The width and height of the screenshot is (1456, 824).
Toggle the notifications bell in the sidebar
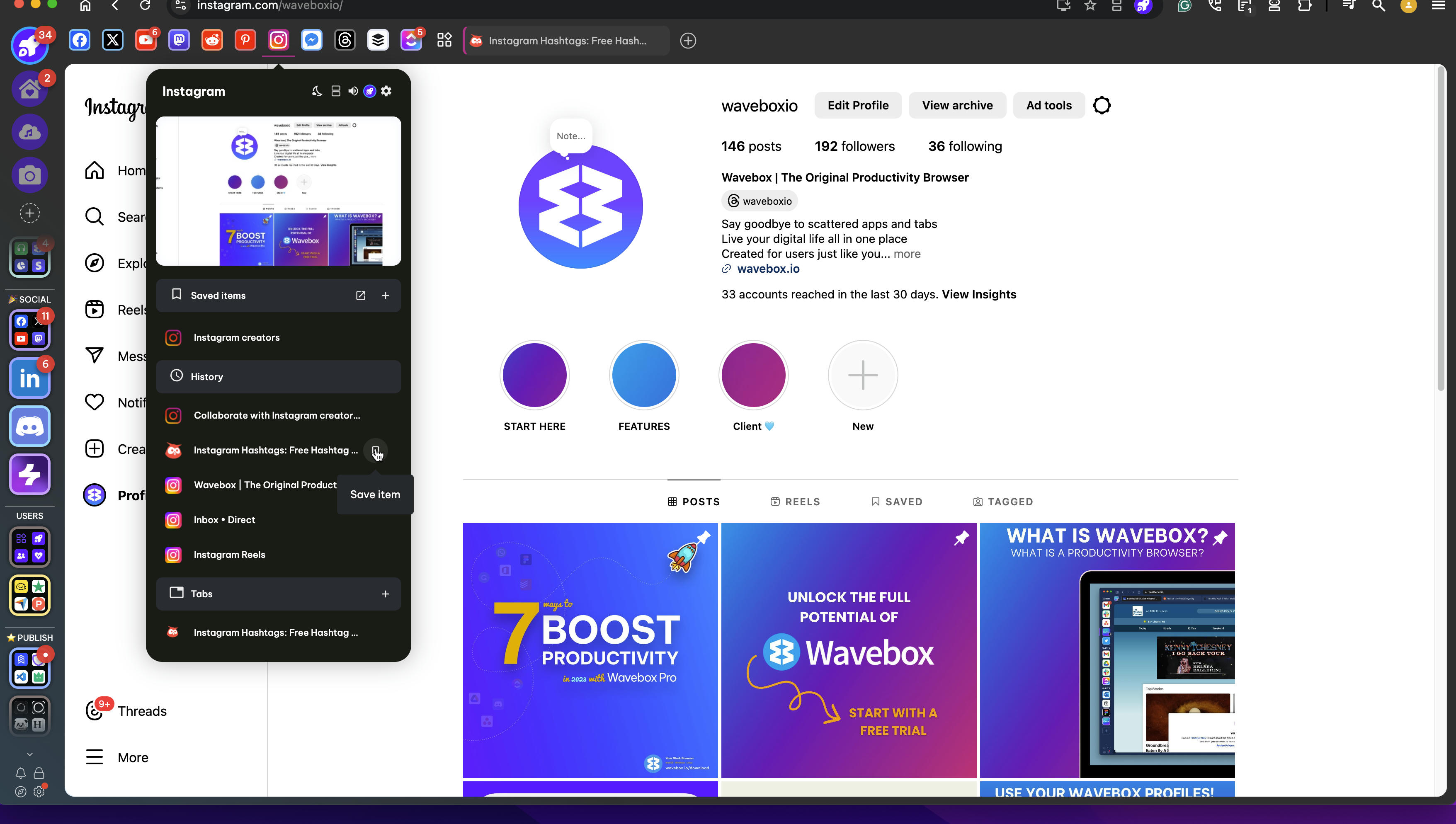click(20, 773)
